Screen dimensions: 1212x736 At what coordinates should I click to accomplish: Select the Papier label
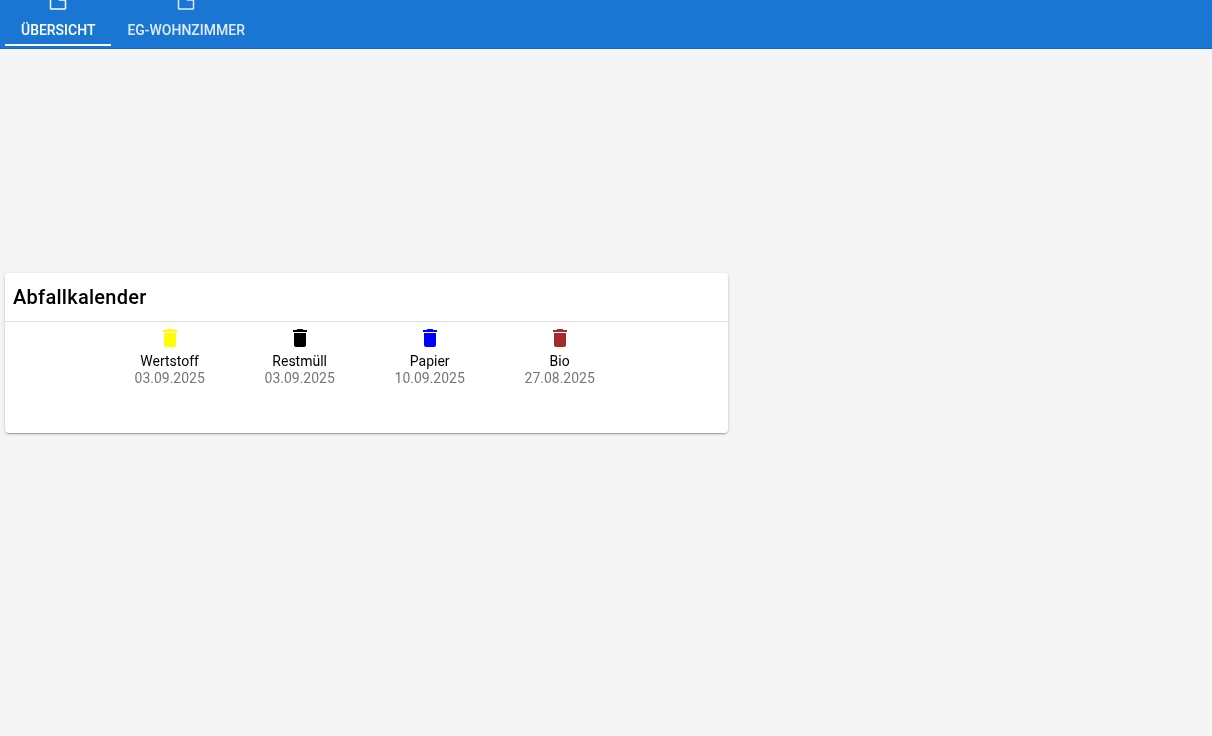(x=430, y=361)
